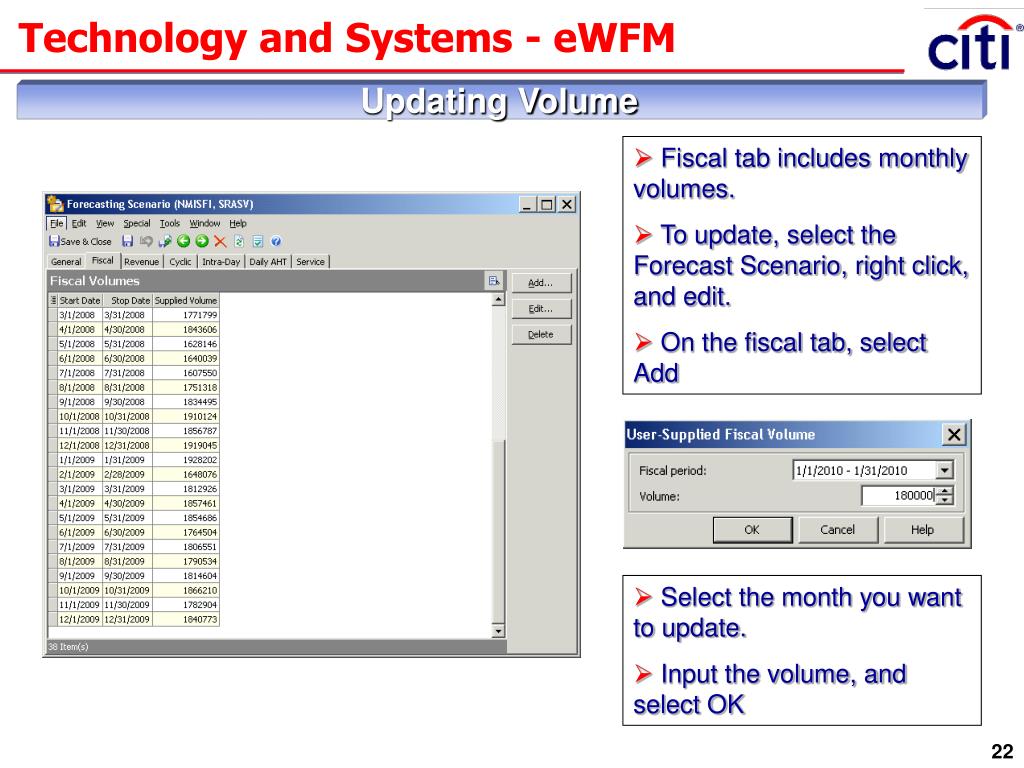Screen dimensions: 1024x768
Task: Close the Forecasting Scenario window
Action: [x=567, y=204]
